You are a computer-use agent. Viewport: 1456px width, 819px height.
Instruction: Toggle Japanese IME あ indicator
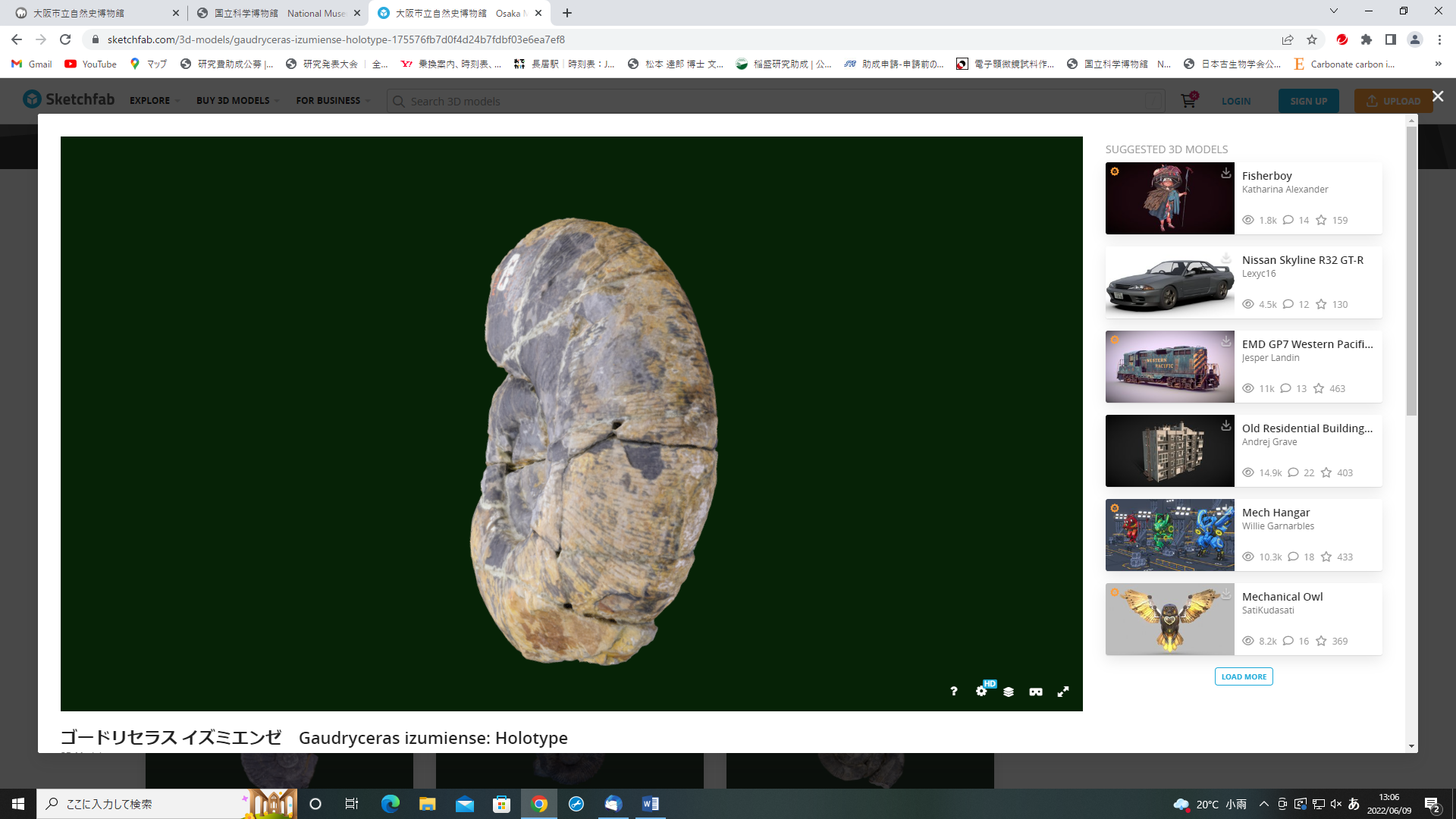1354,804
